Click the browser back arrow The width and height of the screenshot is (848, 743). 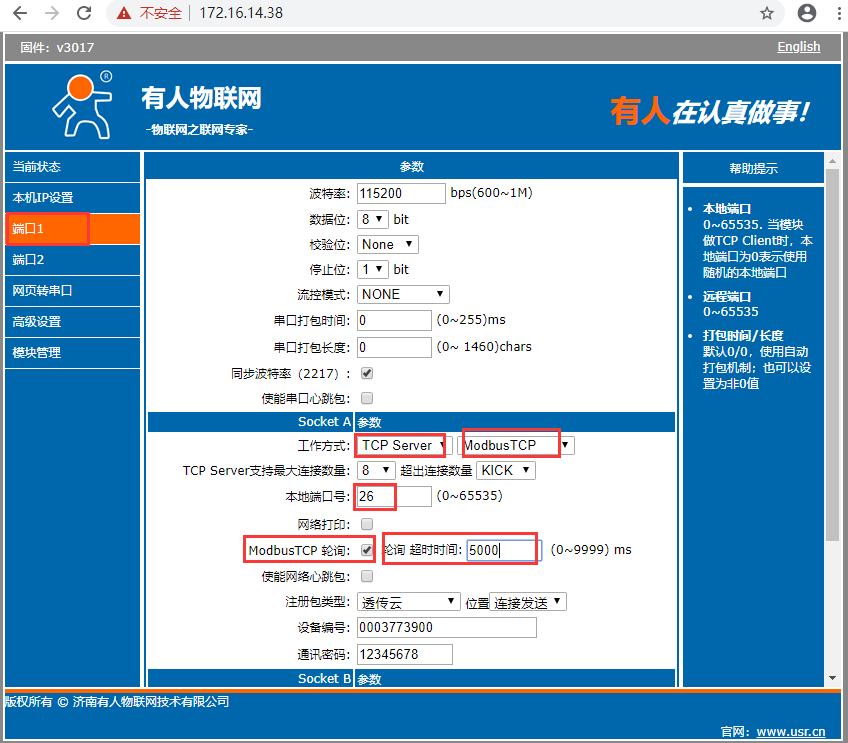coord(19,13)
